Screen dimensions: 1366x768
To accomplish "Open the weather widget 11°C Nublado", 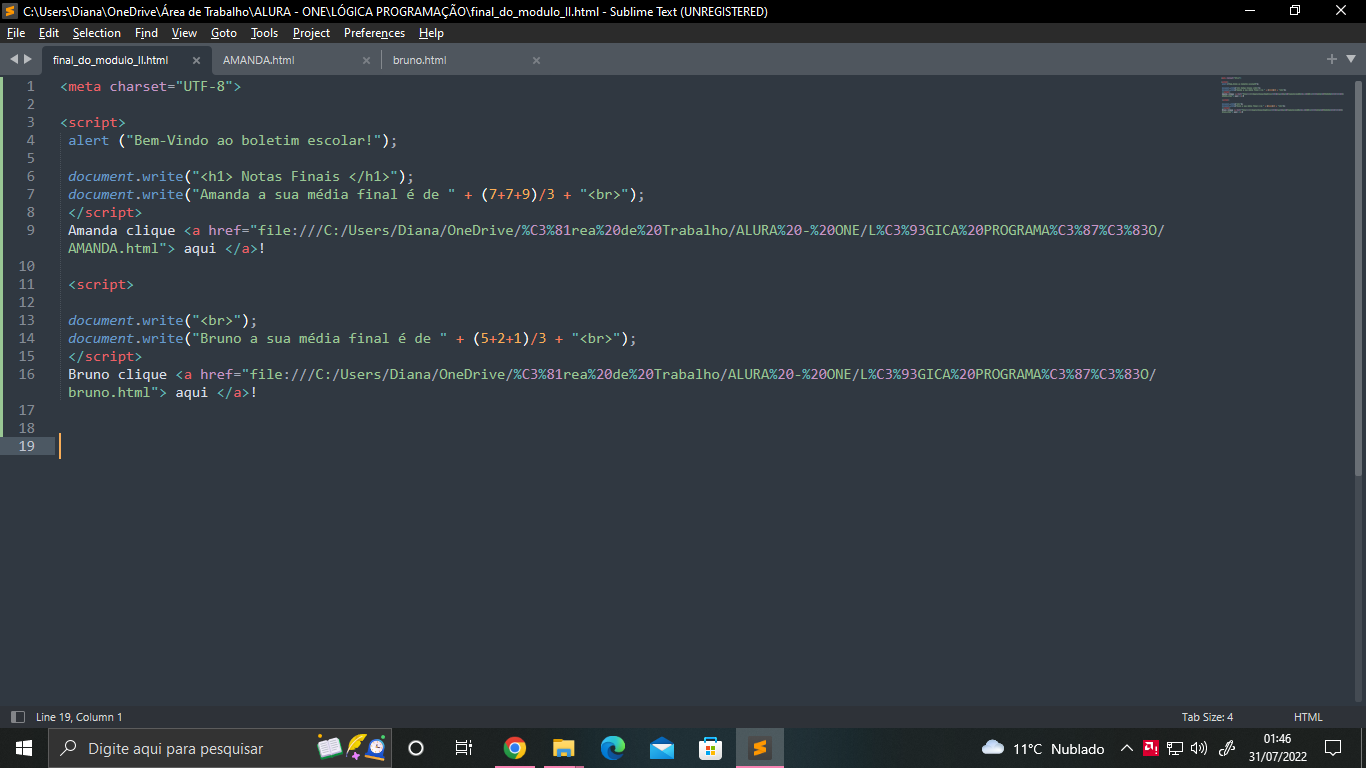I will click(x=1043, y=748).
